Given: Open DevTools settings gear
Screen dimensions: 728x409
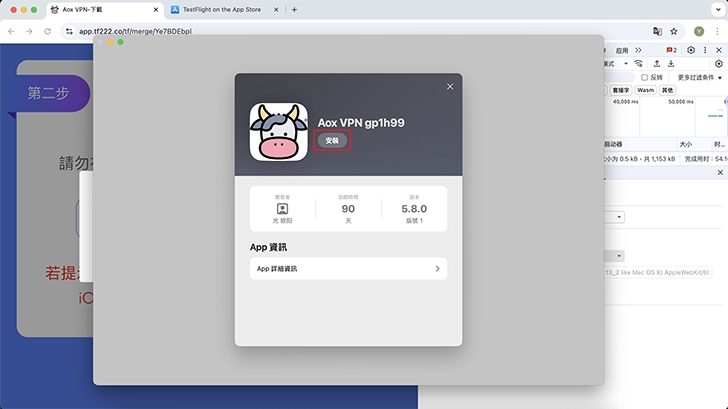Looking at the screenshot, I should pyautogui.click(x=690, y=49).
